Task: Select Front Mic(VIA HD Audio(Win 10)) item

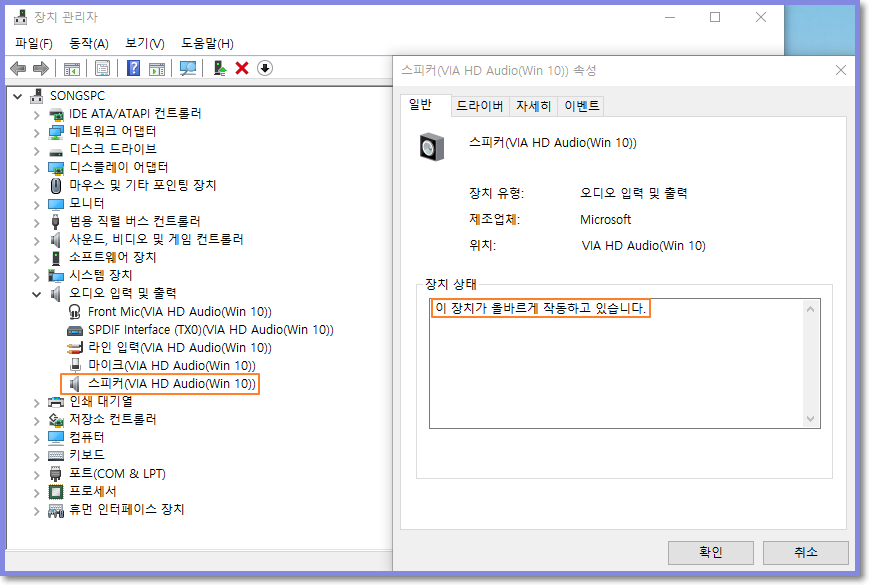Action: point(180,312)
